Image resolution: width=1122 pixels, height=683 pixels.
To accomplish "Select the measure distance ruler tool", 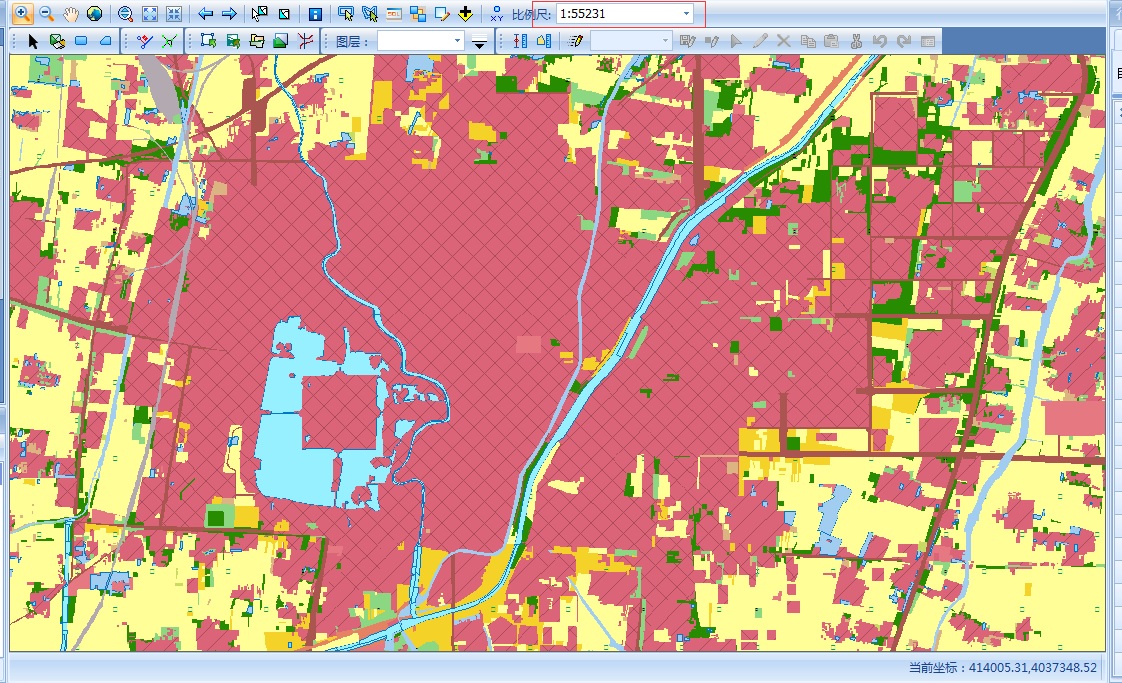I will pyautogui.click(x=520, y=41).
